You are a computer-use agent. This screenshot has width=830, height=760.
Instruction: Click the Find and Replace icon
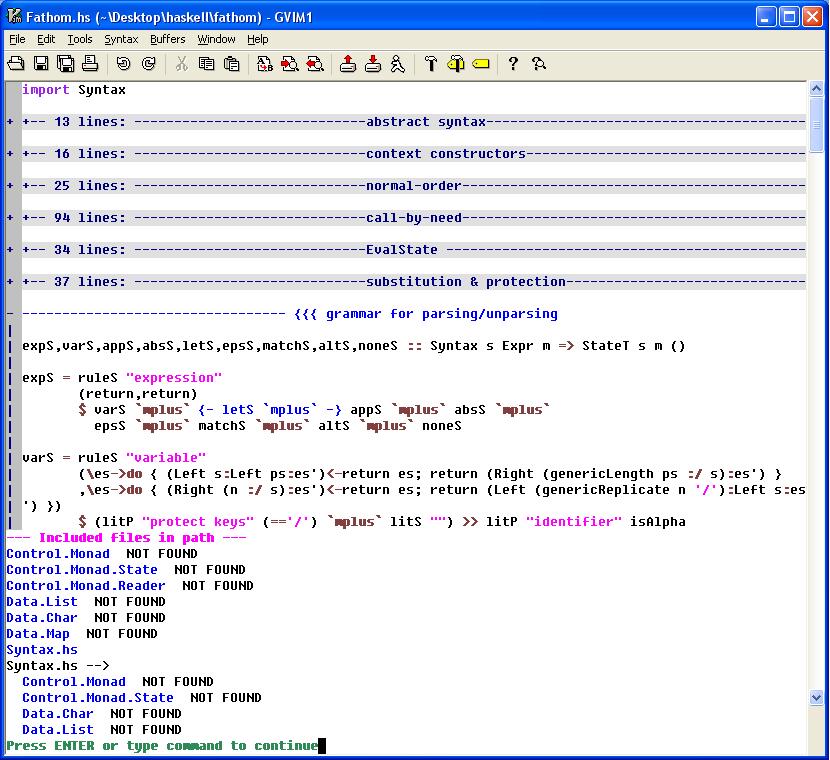point(265,64)
